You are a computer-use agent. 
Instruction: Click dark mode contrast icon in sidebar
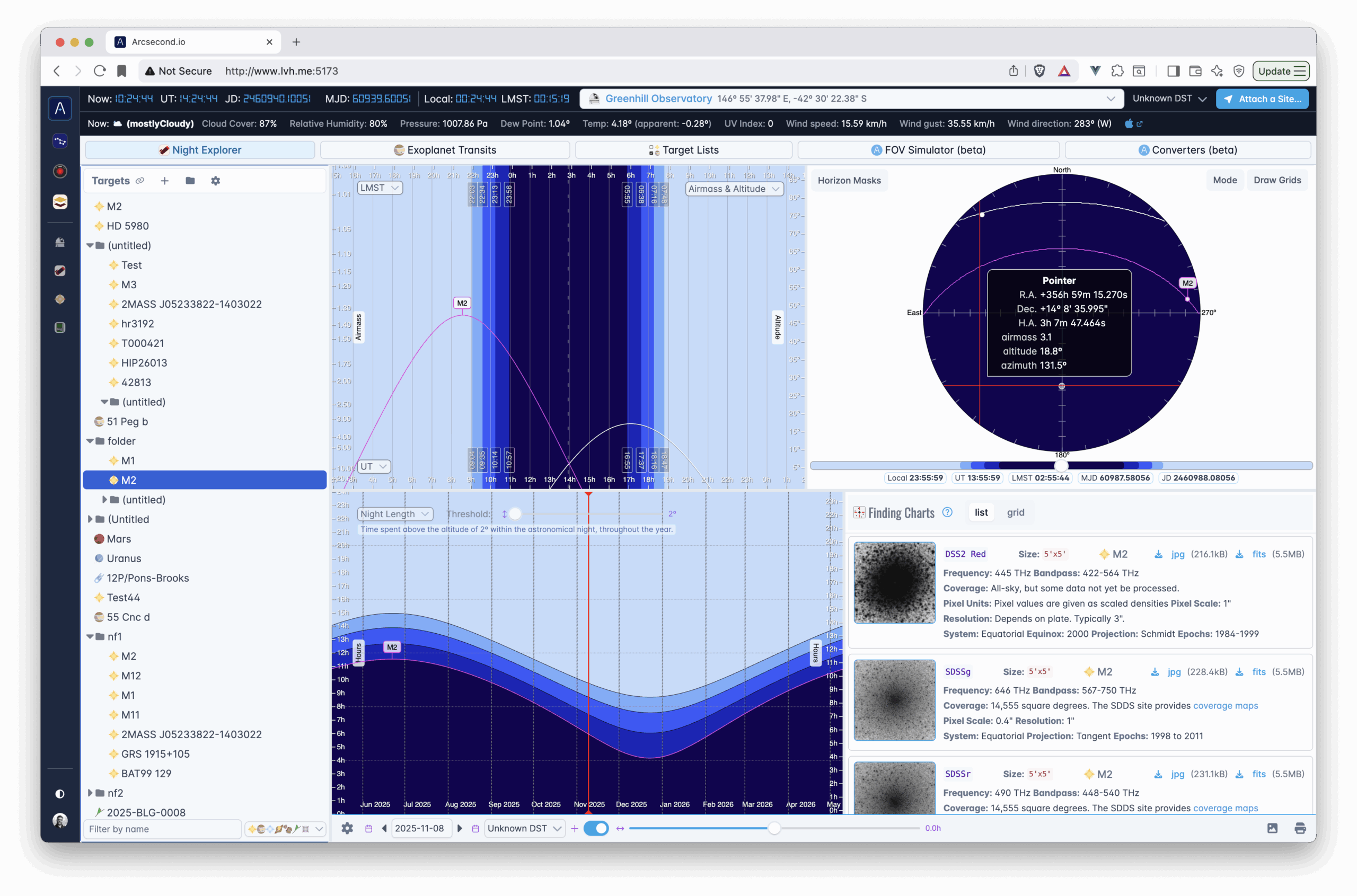tap(60, 794)
